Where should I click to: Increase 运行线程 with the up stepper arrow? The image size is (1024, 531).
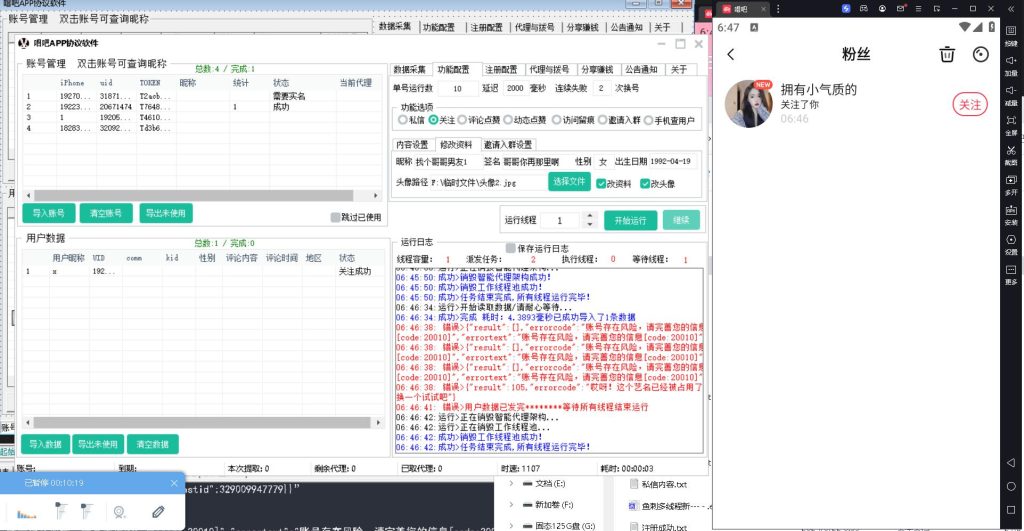click(x=589, y=216)
